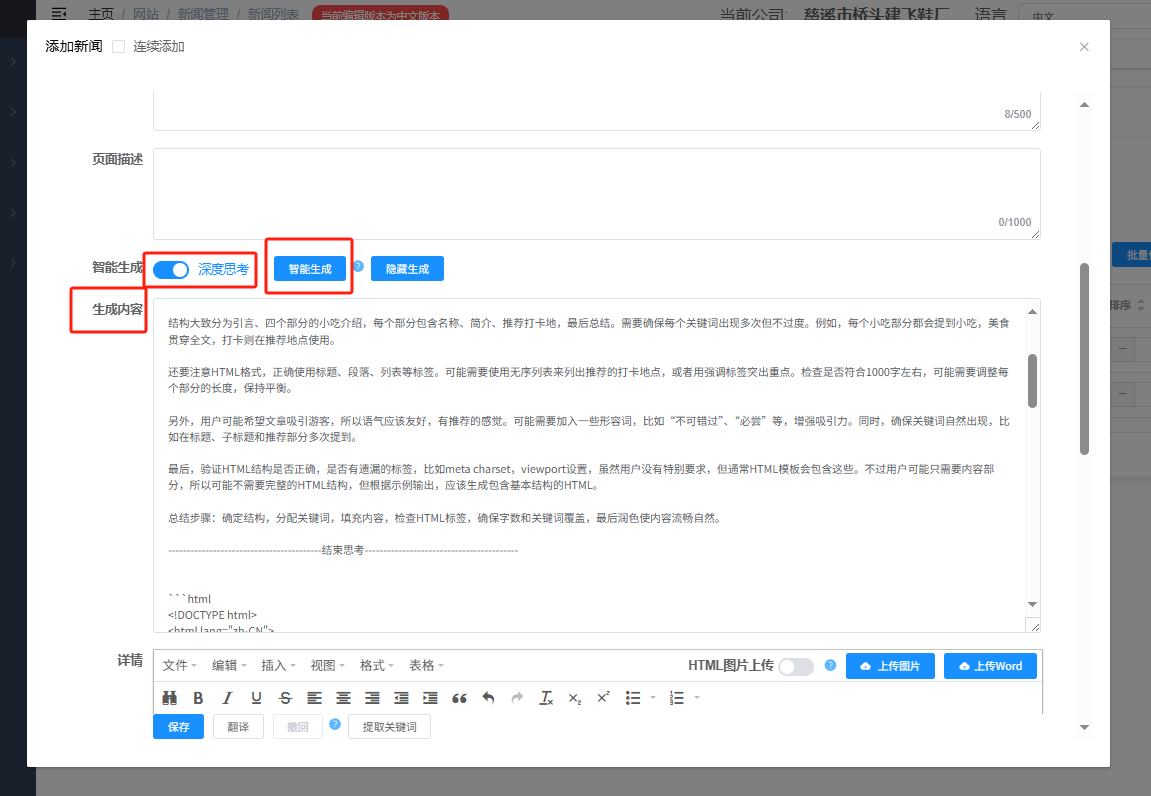The width and height of the screenshot is (1151, 796).
Task: Open the 格式 editor menu
Action: click(x=377, y=665)
